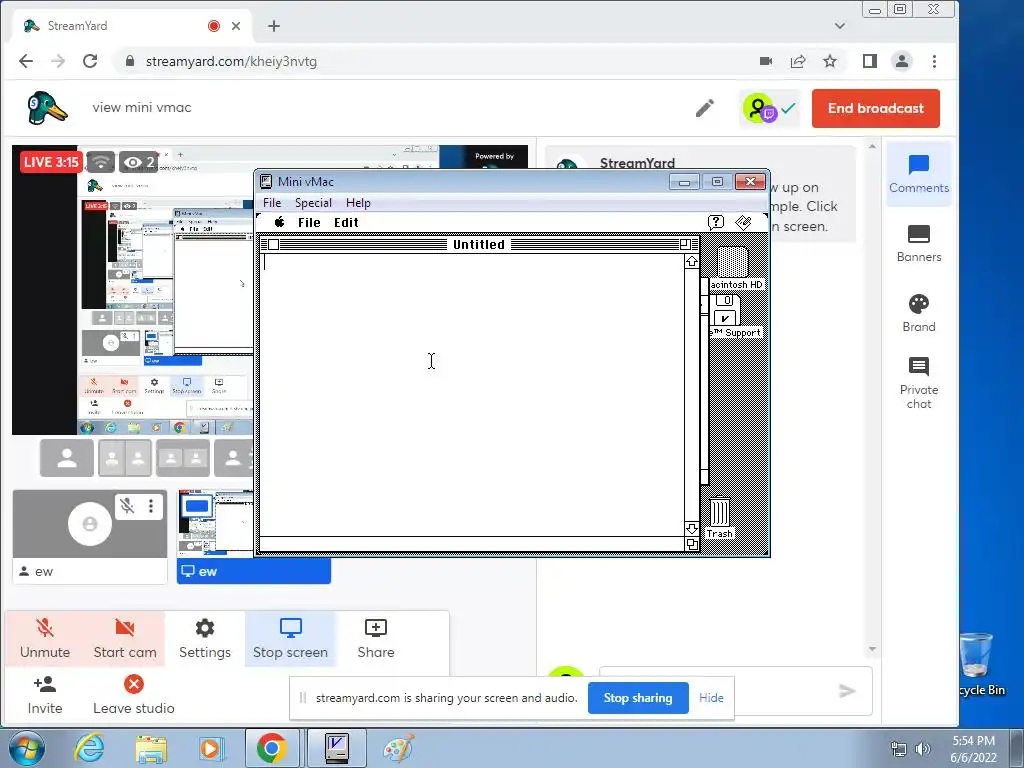
Task: Reload the StreamYard page
Action: click(90, 61)
